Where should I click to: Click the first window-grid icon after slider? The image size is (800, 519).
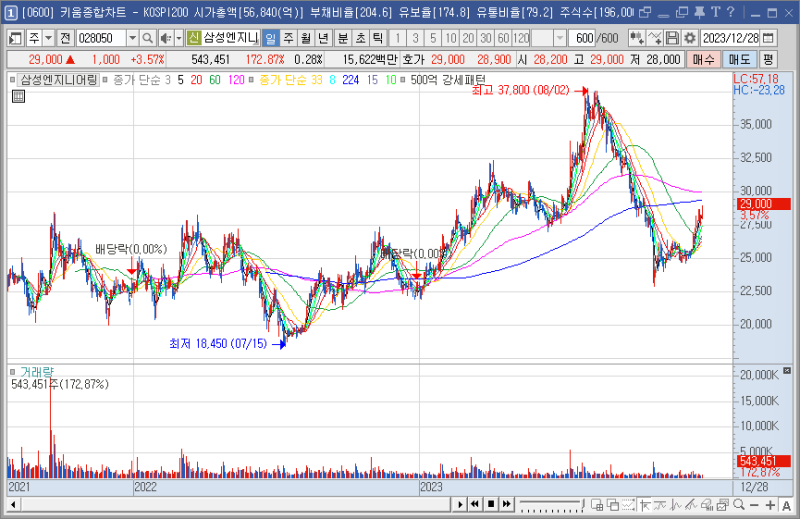(x=596, y=505)
